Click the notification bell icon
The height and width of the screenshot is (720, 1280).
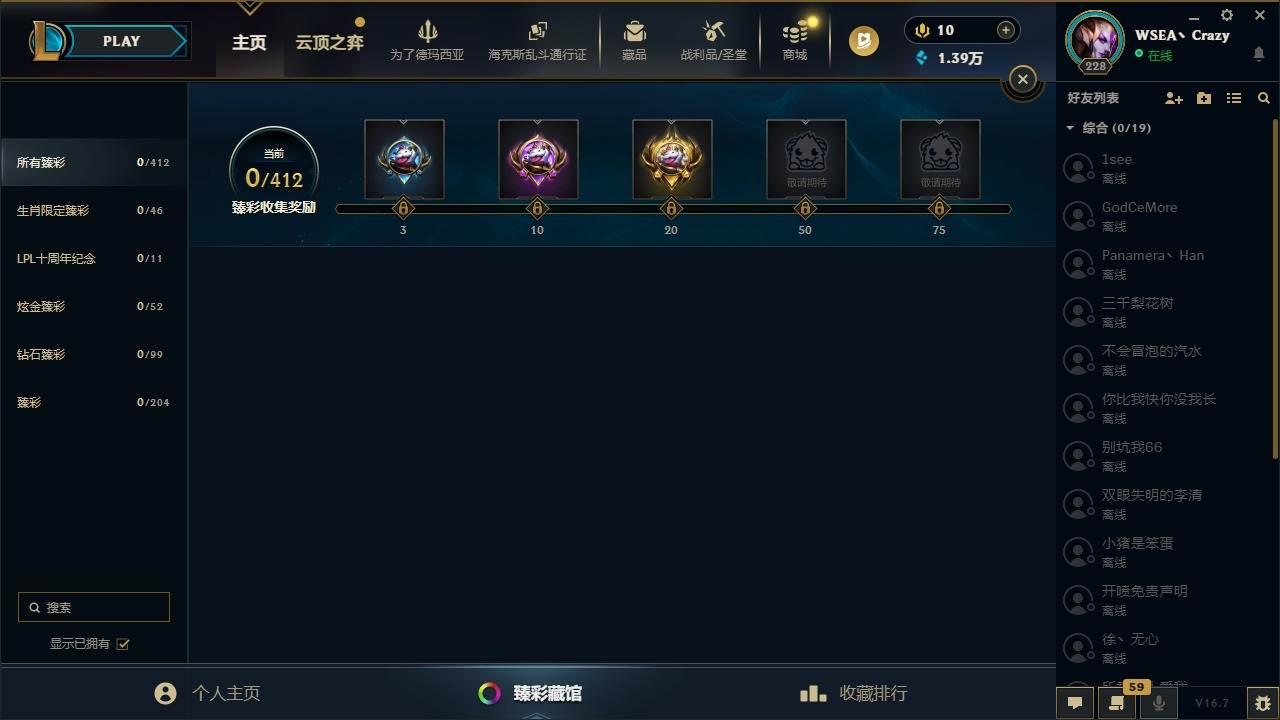[x=1259, y=54]
